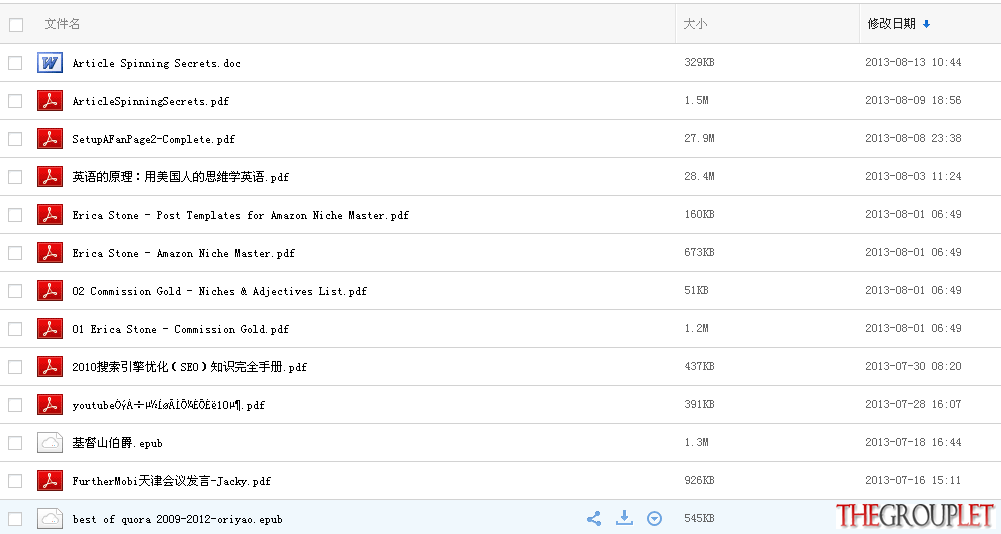Open 英语的原理：用美国人的思维学英语.pdf
Screen dimensions: 1001x534
(181, 177)
